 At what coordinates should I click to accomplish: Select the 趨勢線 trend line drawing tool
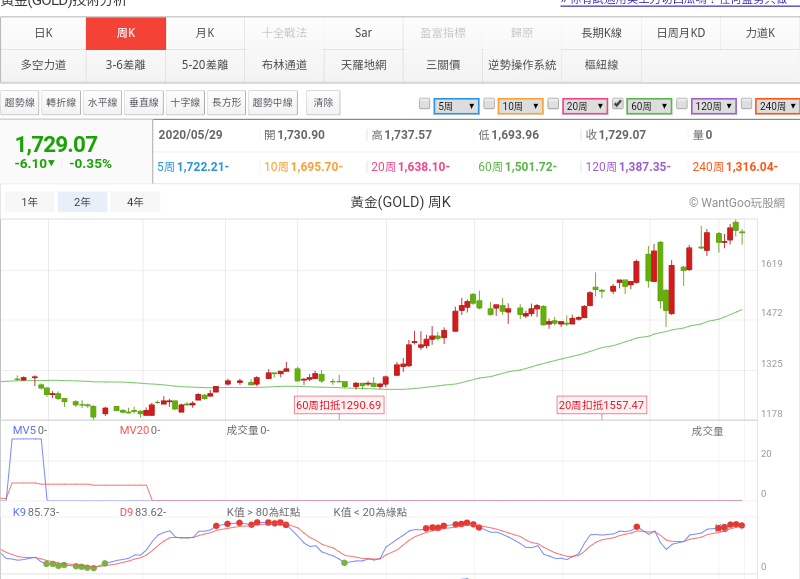point(20,102)
